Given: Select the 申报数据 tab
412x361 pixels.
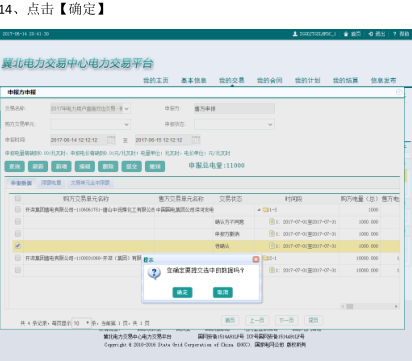Looking at the screenshot, I should pyautogui.click(x=21, y=183).
